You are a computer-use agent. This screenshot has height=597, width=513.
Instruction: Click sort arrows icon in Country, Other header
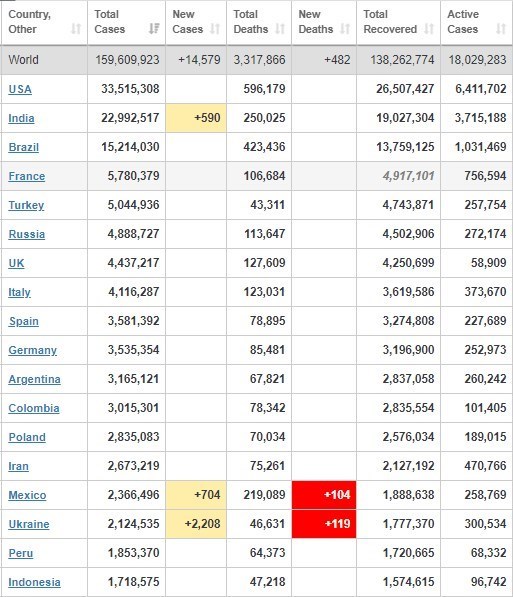point(76,29)
